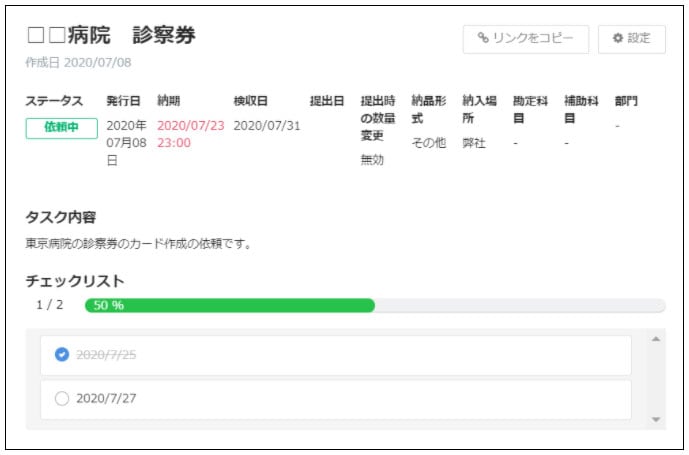Click the 作成日 2020/07/08 text

coord(78,62)
